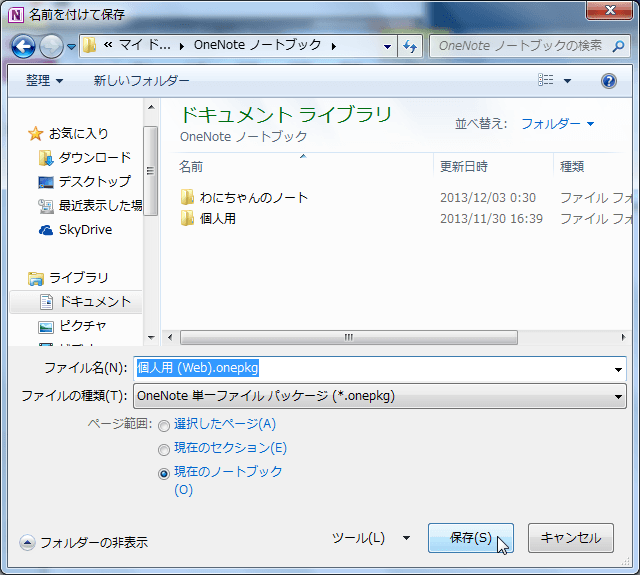Select 現在のセクション(E) radio button
The image size is (640, 575).
pyautogui.click(x=164, y=450)
